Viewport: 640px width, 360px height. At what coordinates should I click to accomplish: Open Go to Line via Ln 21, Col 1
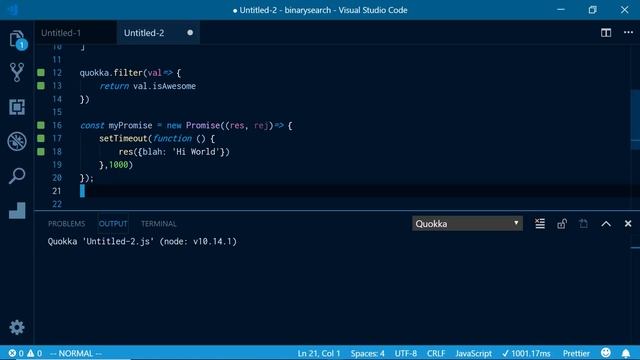(x=318, y=353)
